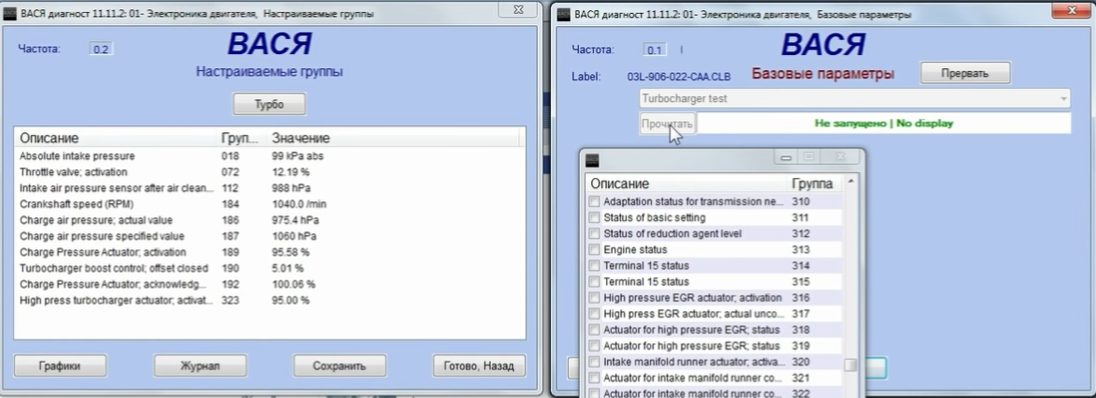This screenshot has height=398, width=1096.
Task: Click the ВАСЯ icon in right window title
Action: [563, 14]
